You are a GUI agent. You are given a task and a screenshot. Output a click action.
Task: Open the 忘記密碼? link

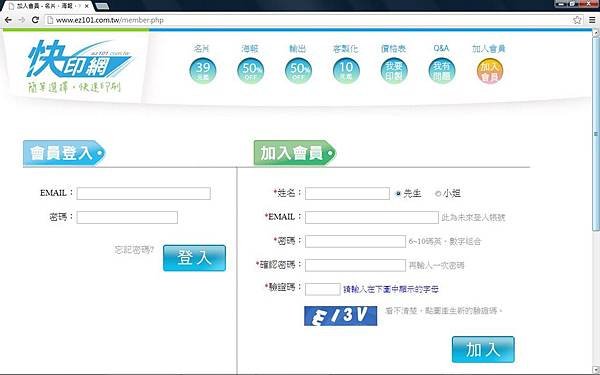pos(134,250)
